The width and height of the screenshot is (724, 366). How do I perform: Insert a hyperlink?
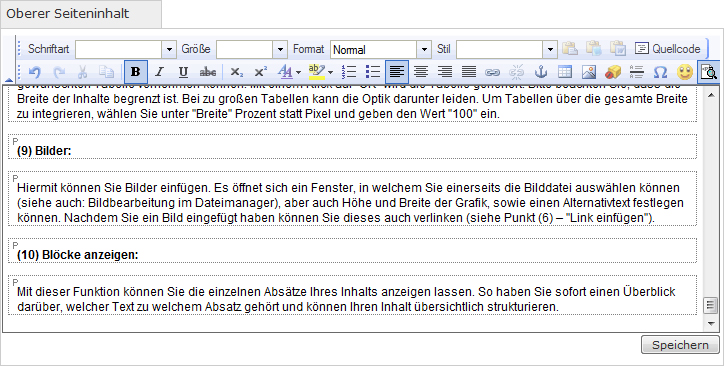click(x=493, y=72)
